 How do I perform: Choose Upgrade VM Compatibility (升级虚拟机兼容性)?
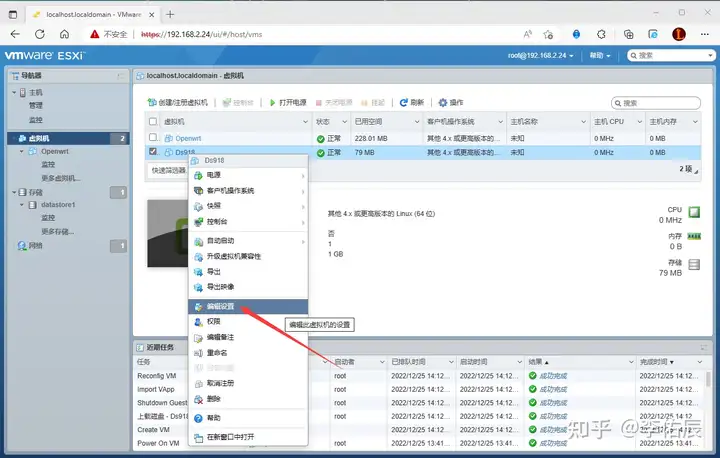point(248,256)
